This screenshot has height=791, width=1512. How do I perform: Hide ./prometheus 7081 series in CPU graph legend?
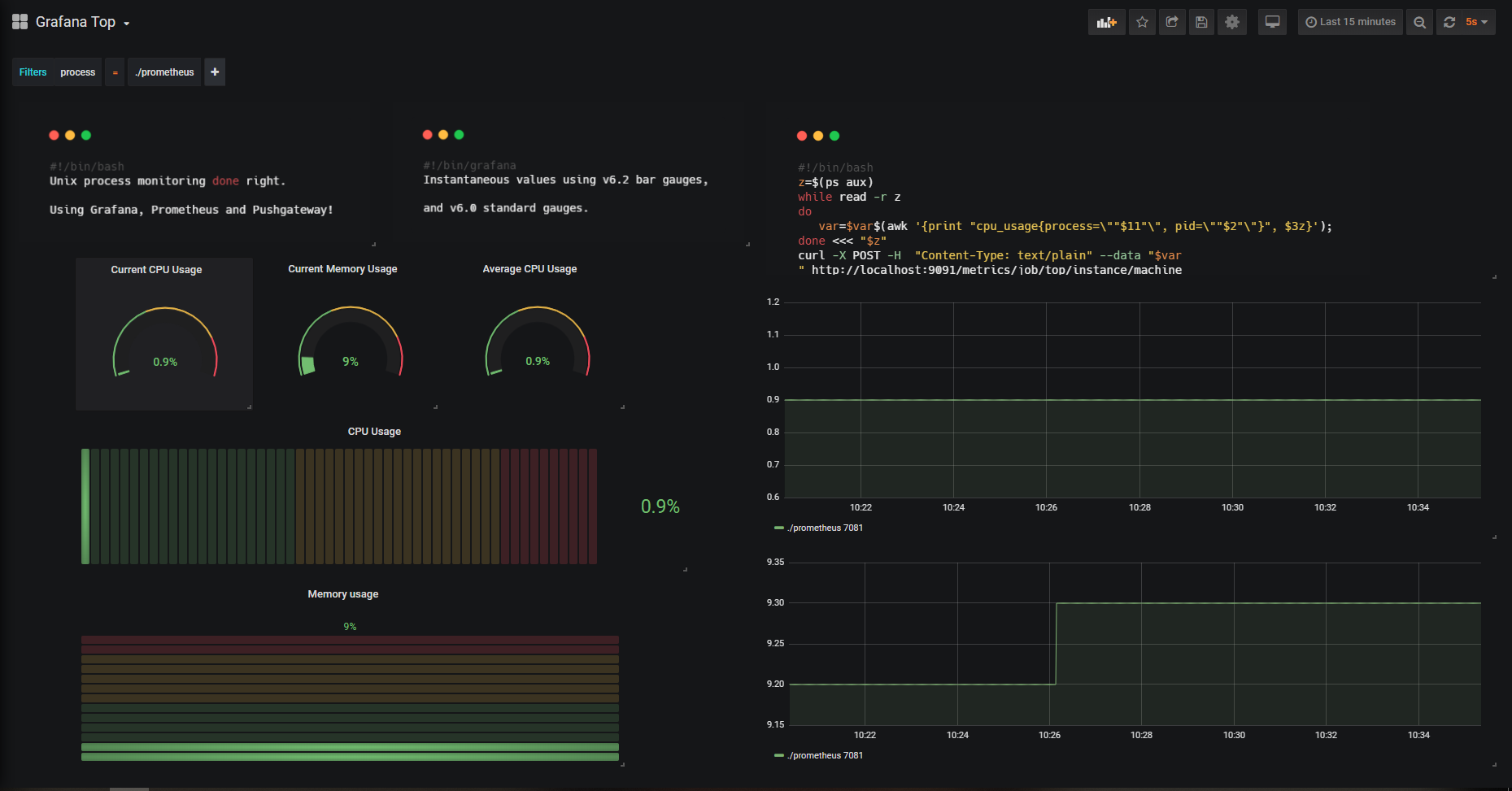point(824,528)
